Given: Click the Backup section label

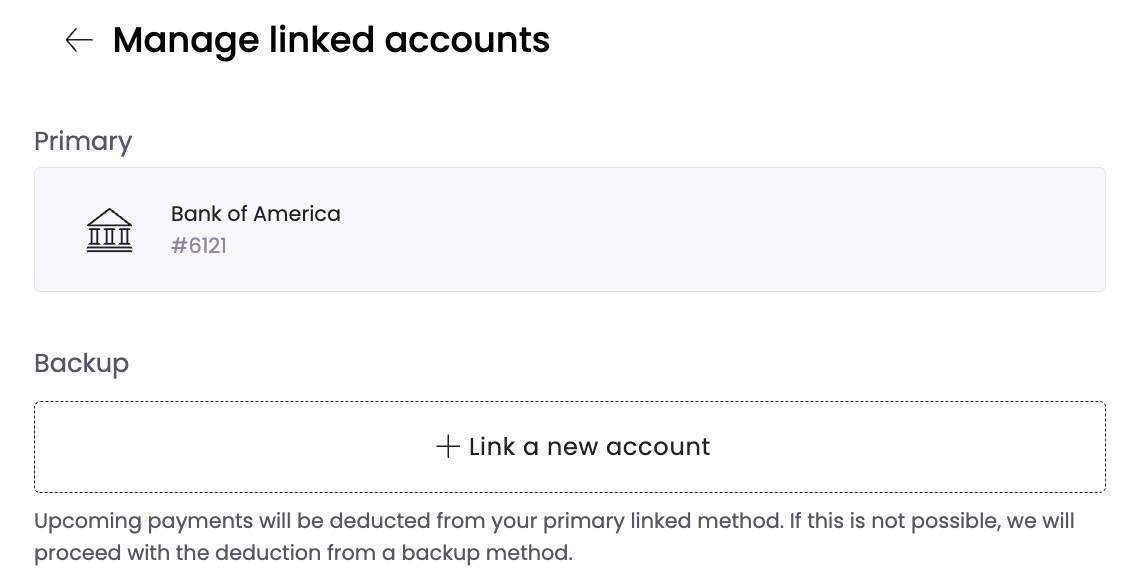Looking at the screenshot, I should 82,363.
